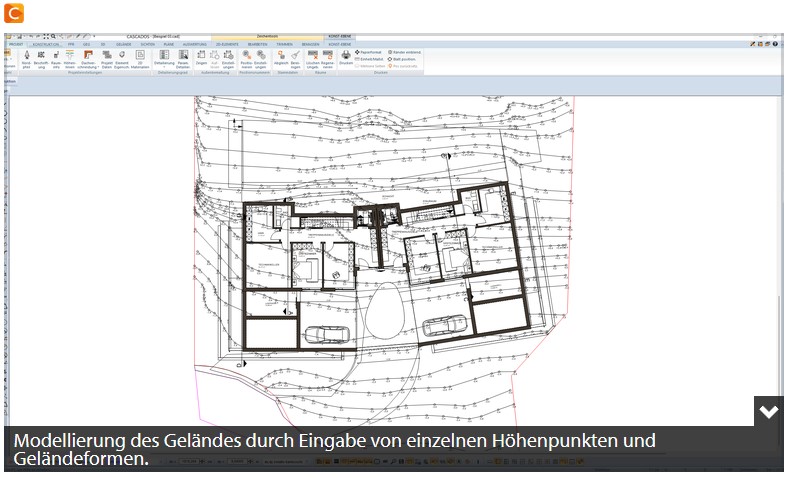Toggle the Ränder einblenden option
The image size is (787, 478).
(x=405, y=52)
